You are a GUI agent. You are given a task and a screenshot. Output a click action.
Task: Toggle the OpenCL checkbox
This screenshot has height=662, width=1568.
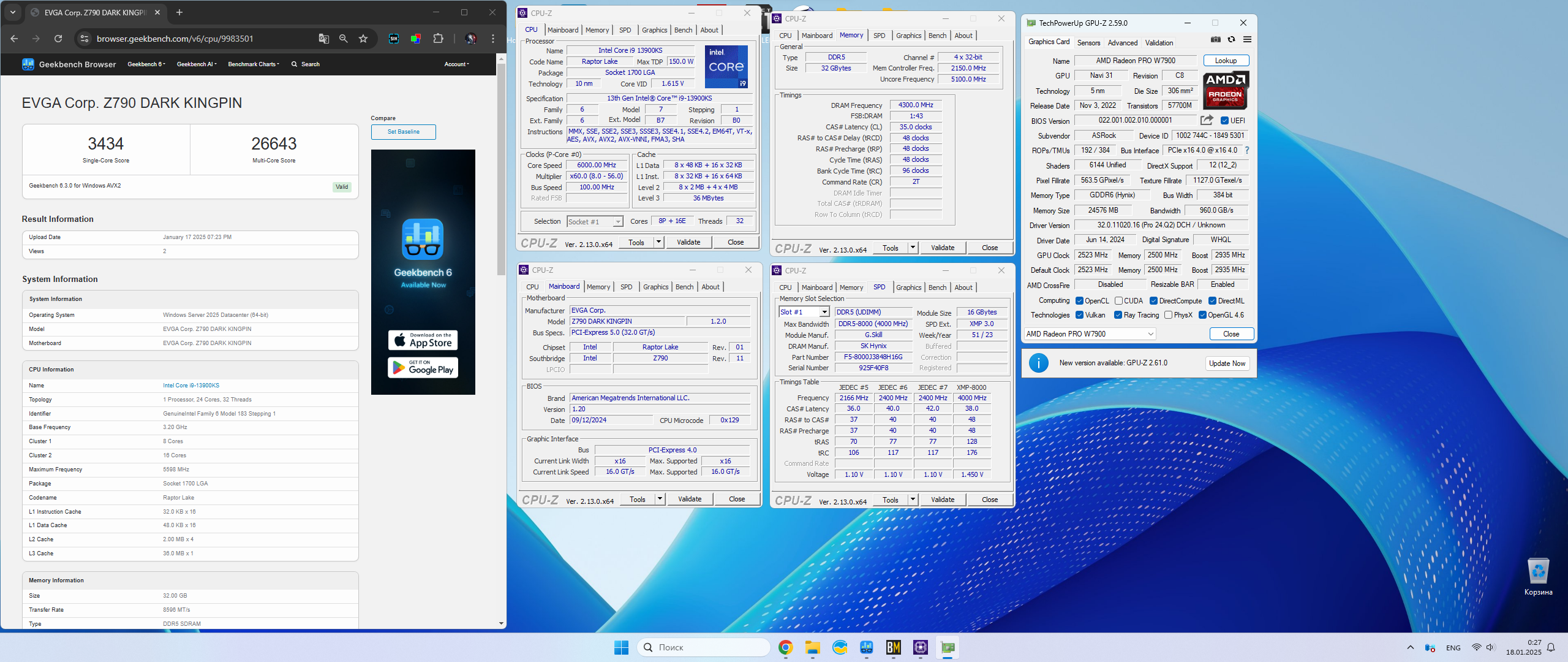(1080, 301)
